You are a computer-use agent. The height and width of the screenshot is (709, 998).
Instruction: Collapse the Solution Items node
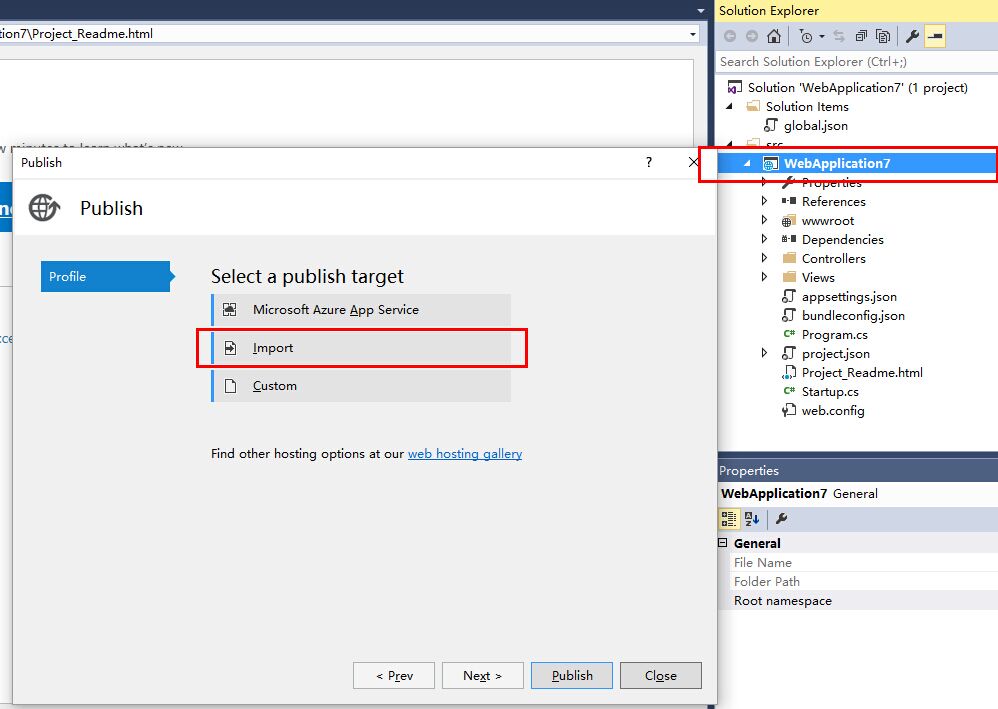729,106
